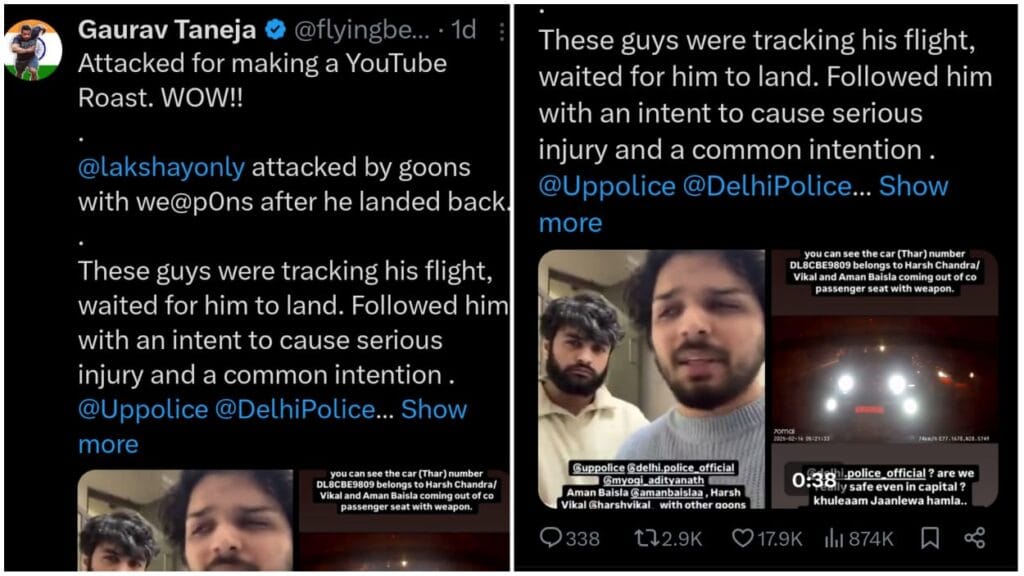
Task: View analytics icon showing 874K views
Action: [858, 538]
